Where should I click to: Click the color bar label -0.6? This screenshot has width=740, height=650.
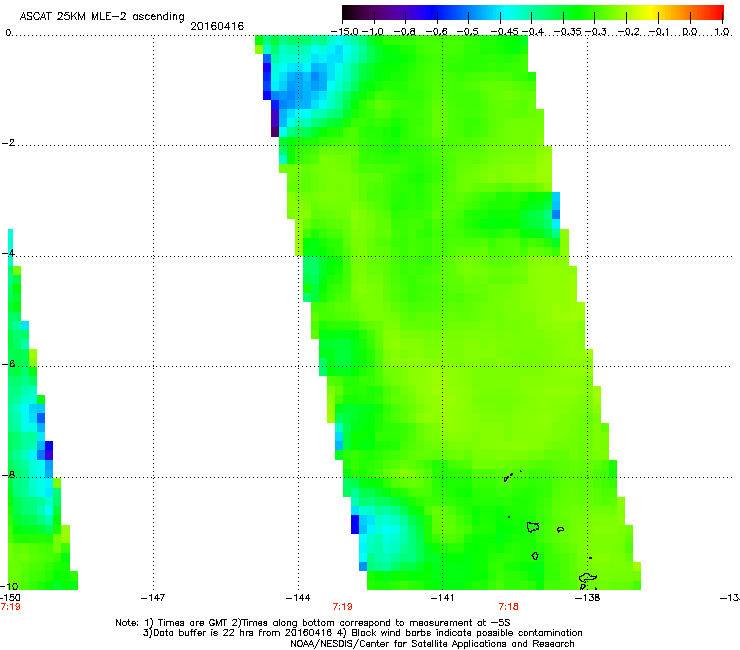coord(437,32)
